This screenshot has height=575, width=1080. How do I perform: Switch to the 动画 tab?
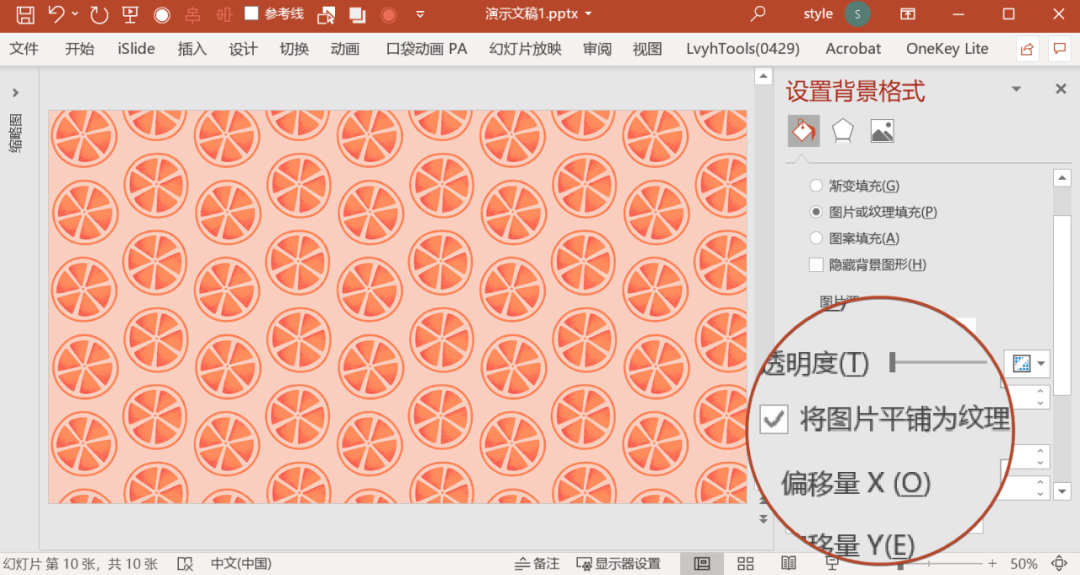pos(345,49)
